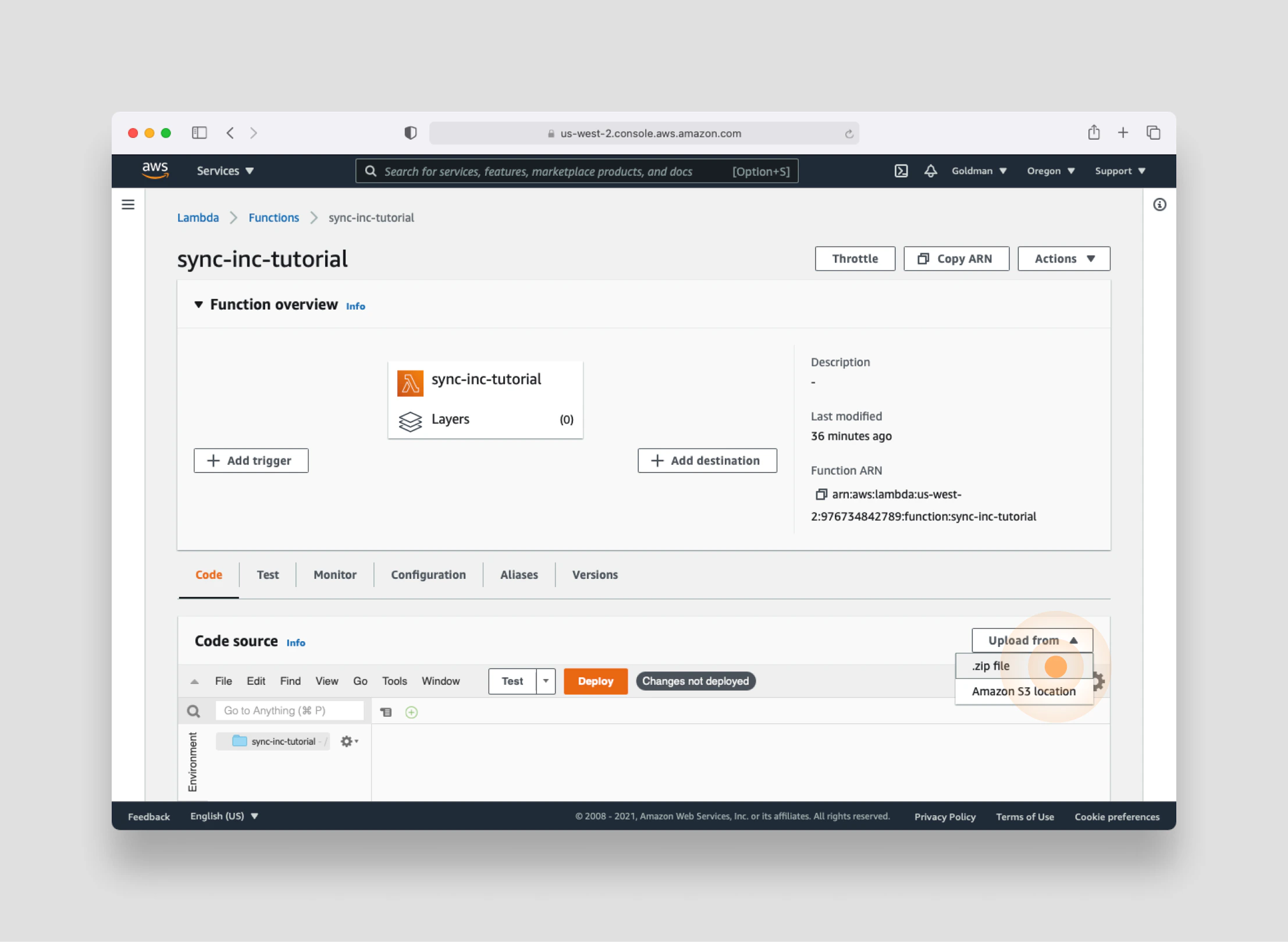The image size is (1288, 942).
Task: Toggle the Safari sidebar
Action: pyautogui.click(x=200, y=133)
